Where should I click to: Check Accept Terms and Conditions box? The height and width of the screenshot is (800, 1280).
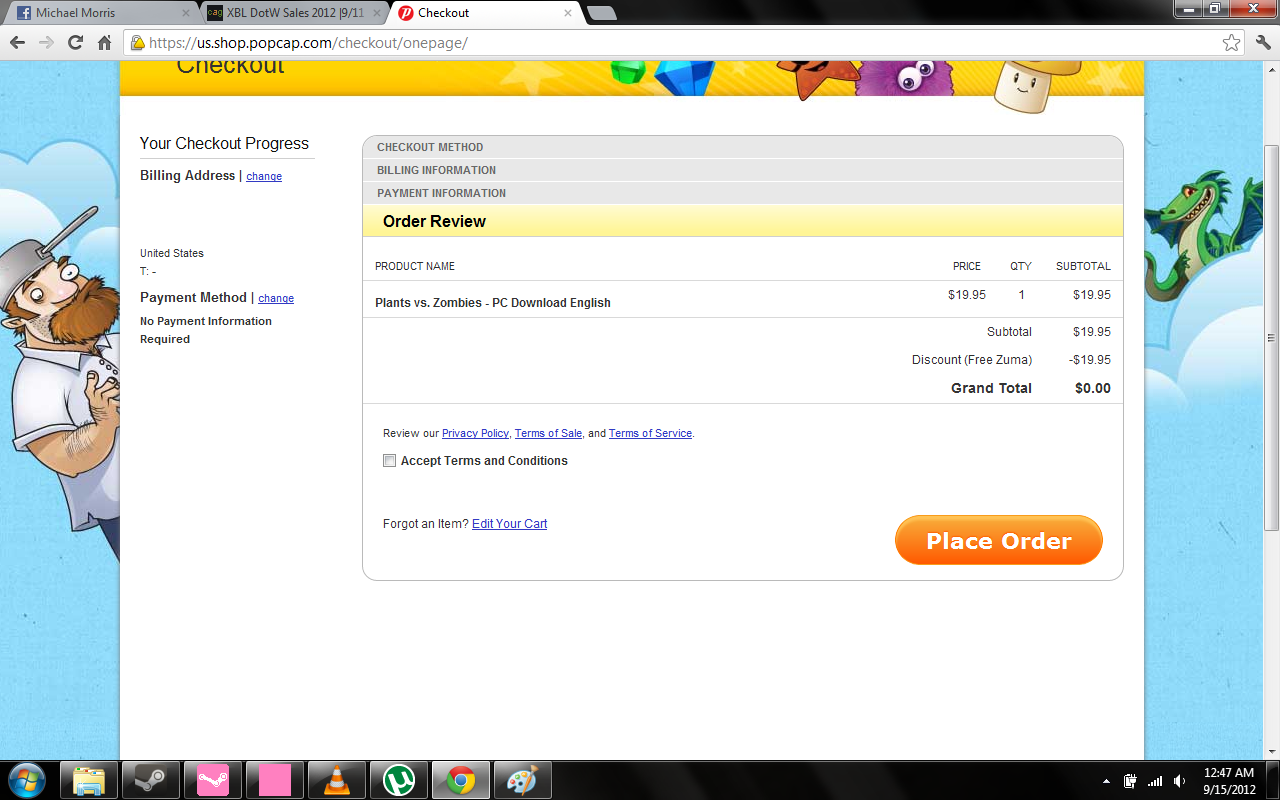[389, 461]
